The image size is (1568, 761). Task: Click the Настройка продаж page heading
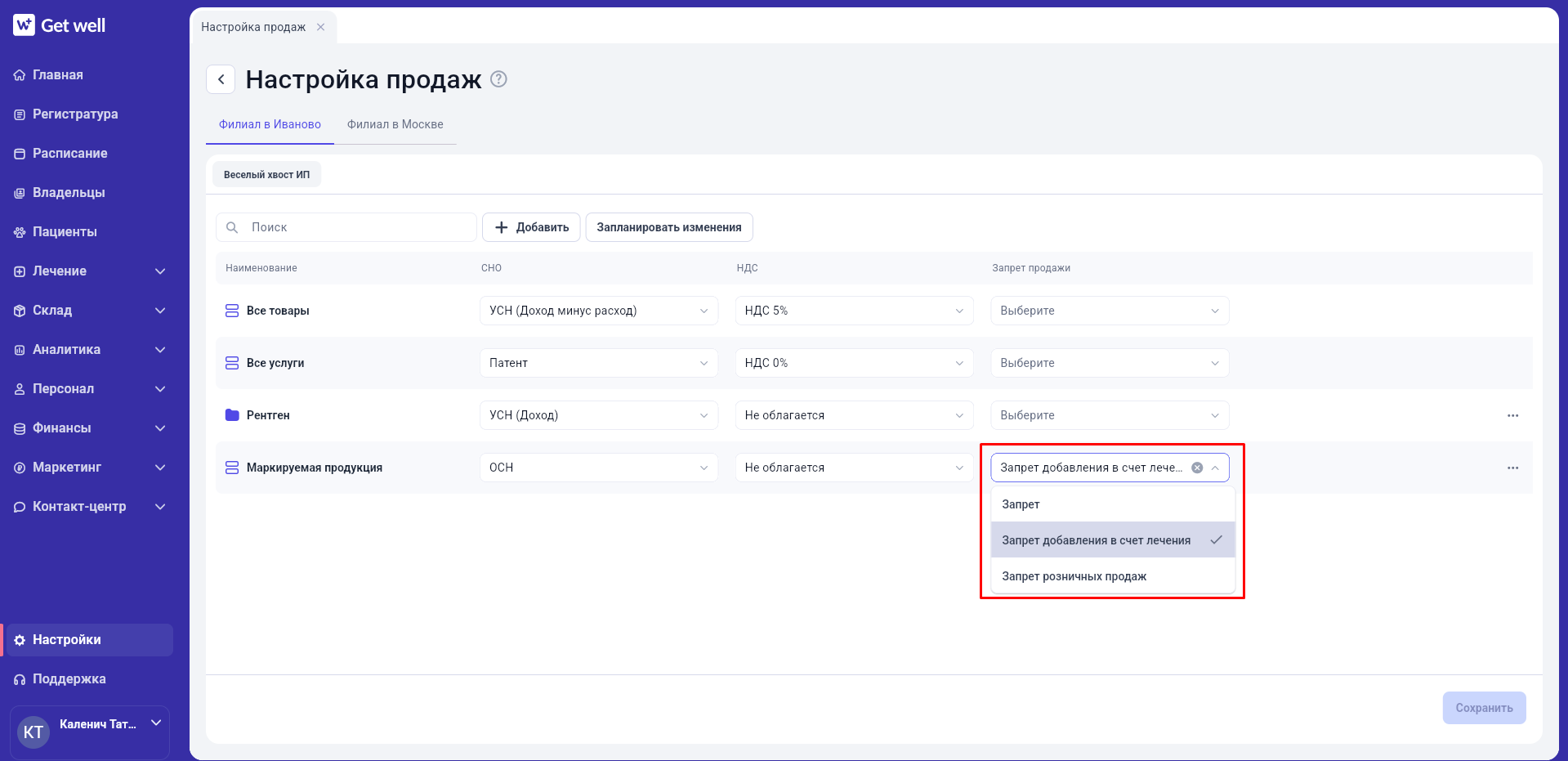364,79
